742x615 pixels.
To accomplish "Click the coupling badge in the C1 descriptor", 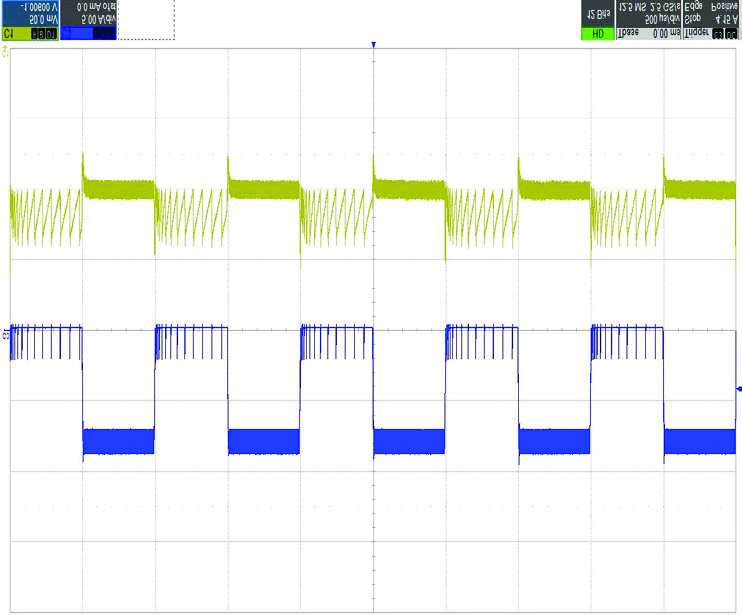I will (x=44, y=33).
